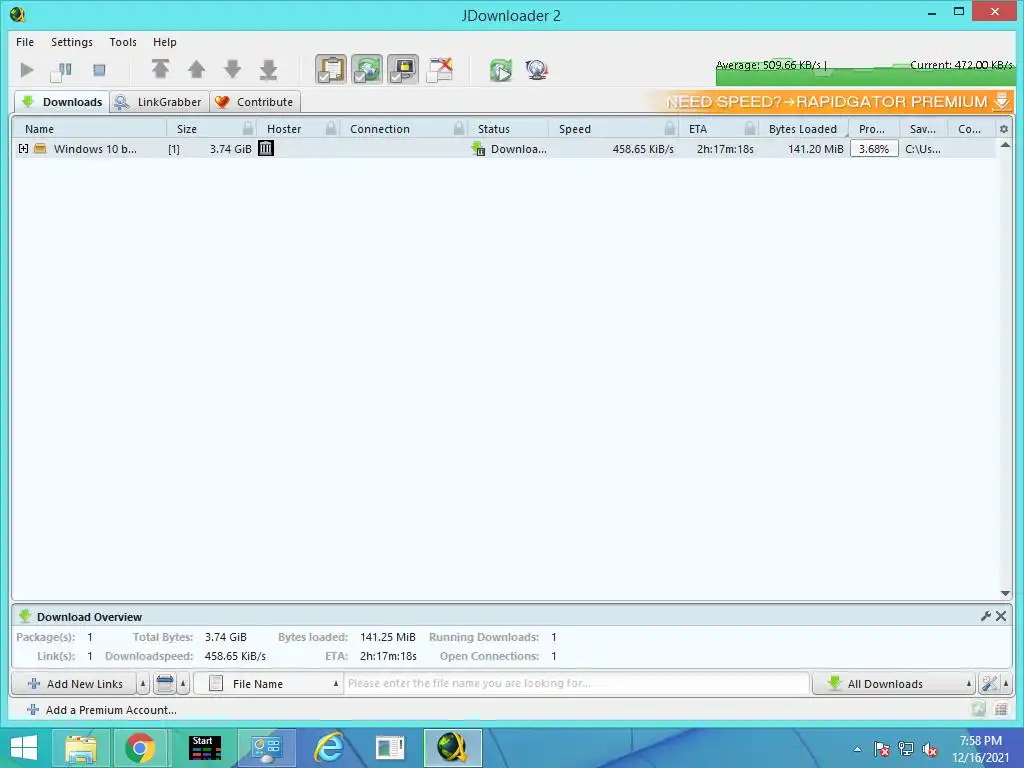
Task: Click the Rapidgator Premium banner
Action: coord(829,102)
